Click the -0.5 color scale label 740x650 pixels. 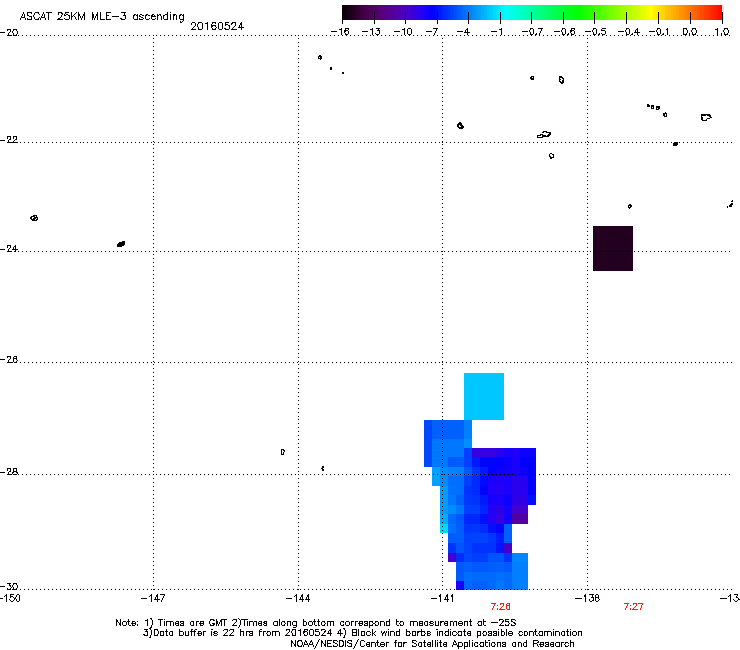click(596, 32)
